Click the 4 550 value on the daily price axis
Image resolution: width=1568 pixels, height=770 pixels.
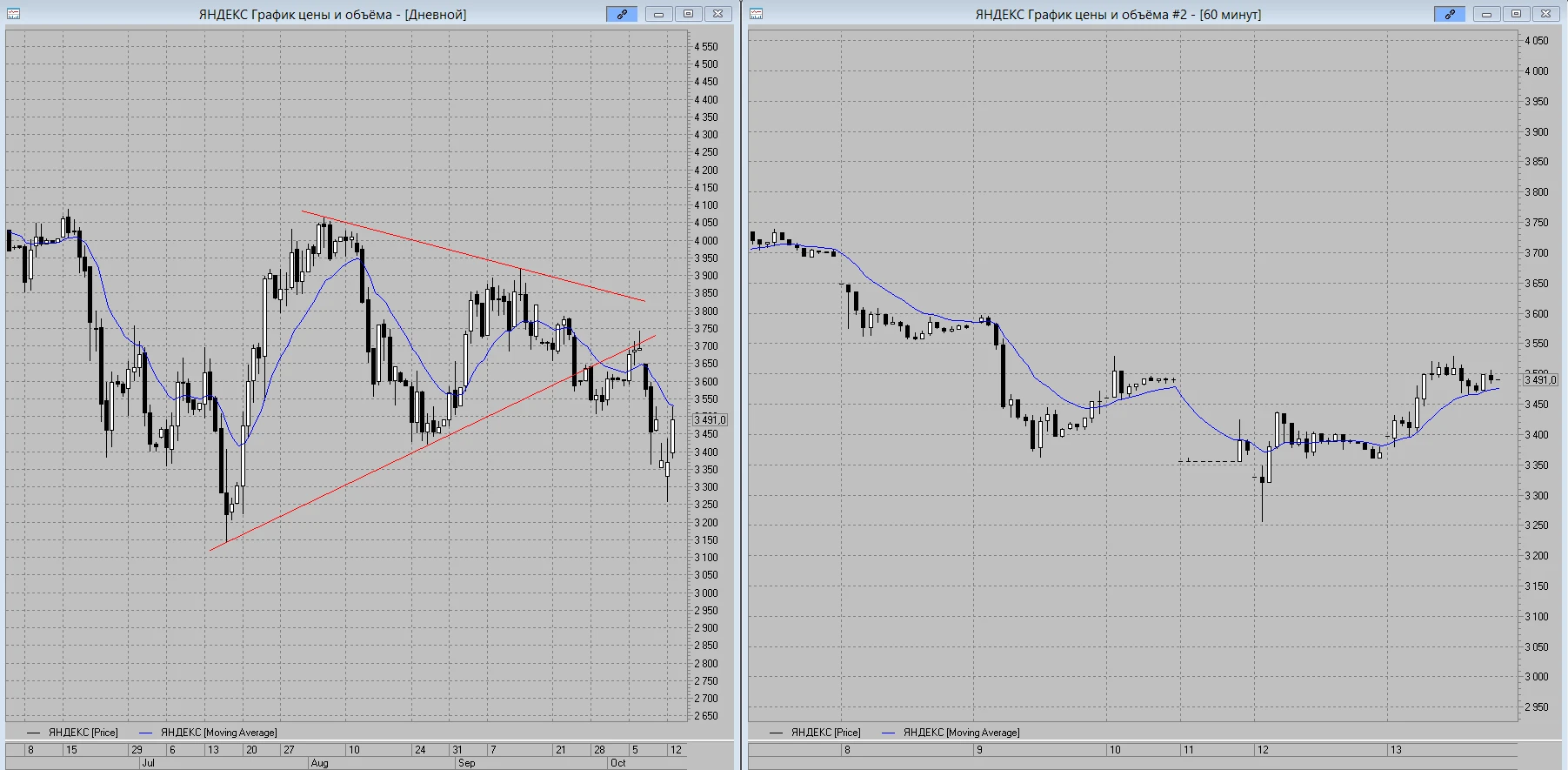point(706,47)
